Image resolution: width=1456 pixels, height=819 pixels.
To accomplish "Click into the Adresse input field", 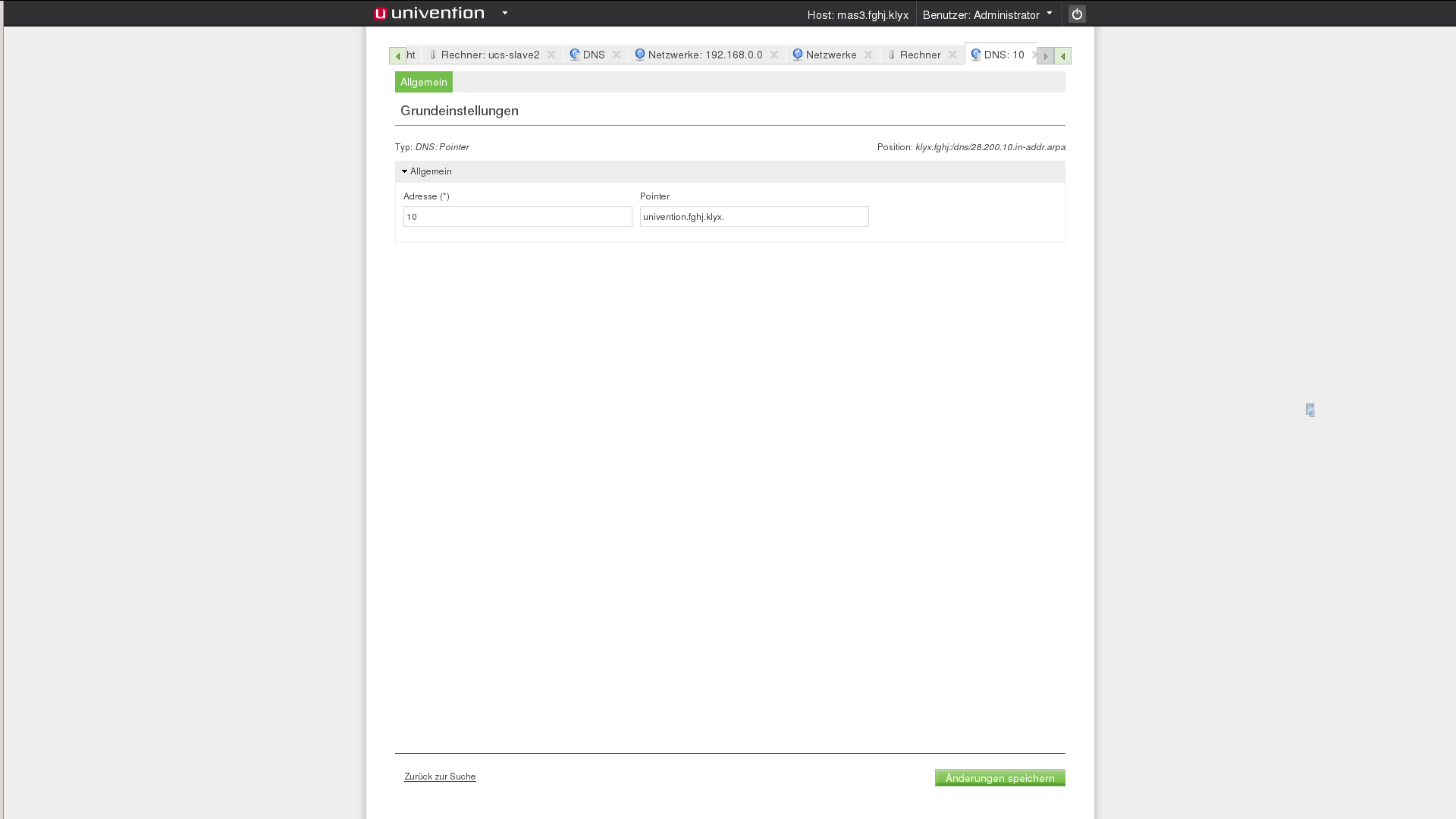I will 517,217.
